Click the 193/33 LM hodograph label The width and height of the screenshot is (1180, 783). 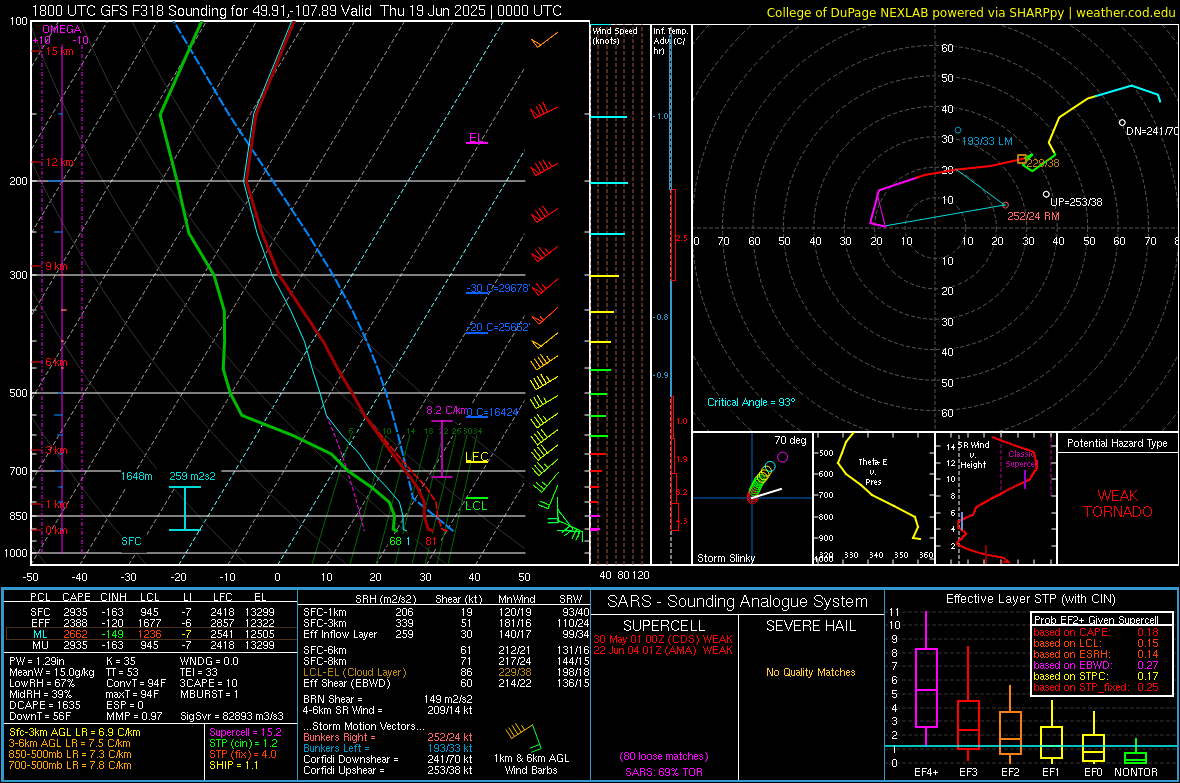point(987,141)
